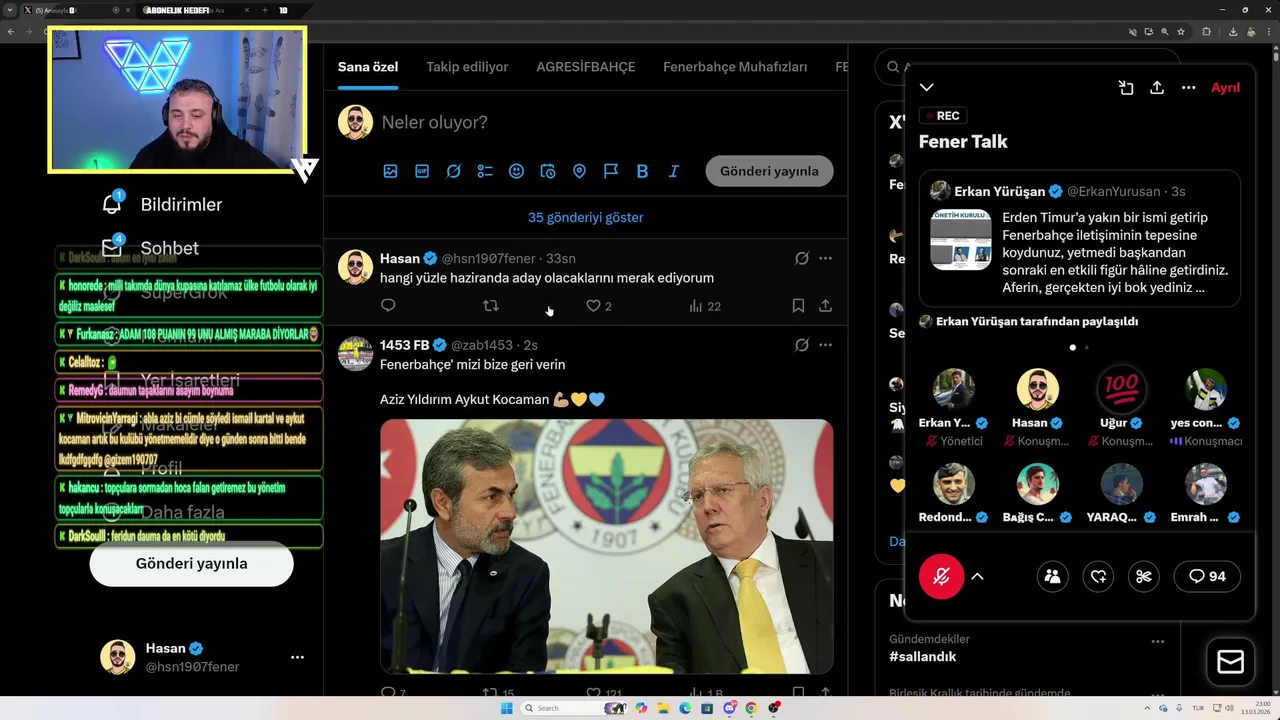Open Erkan Yürüşan's shared post card
The image size is (1280, 720).
(1080, 238)
